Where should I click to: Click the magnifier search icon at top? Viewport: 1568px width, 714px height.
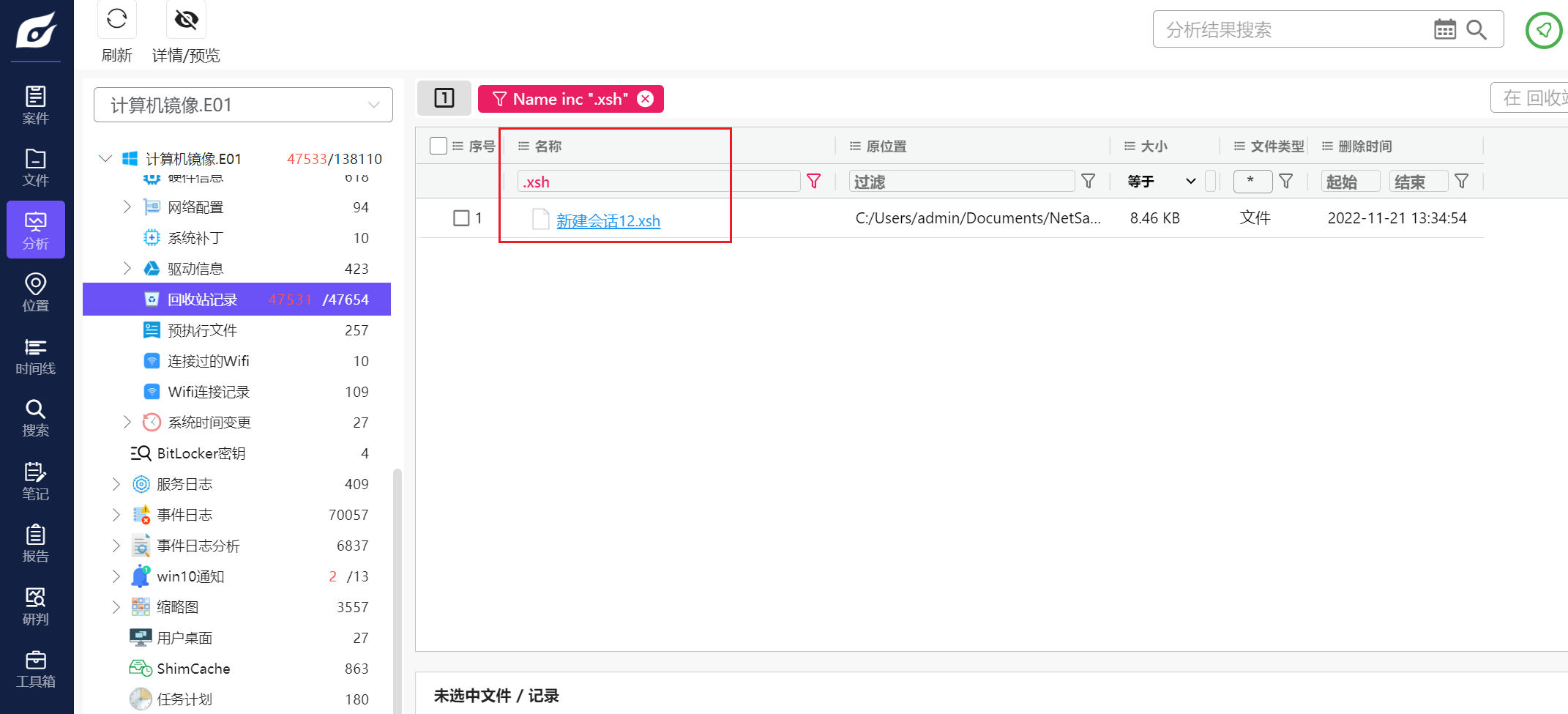click(1476, 29)
